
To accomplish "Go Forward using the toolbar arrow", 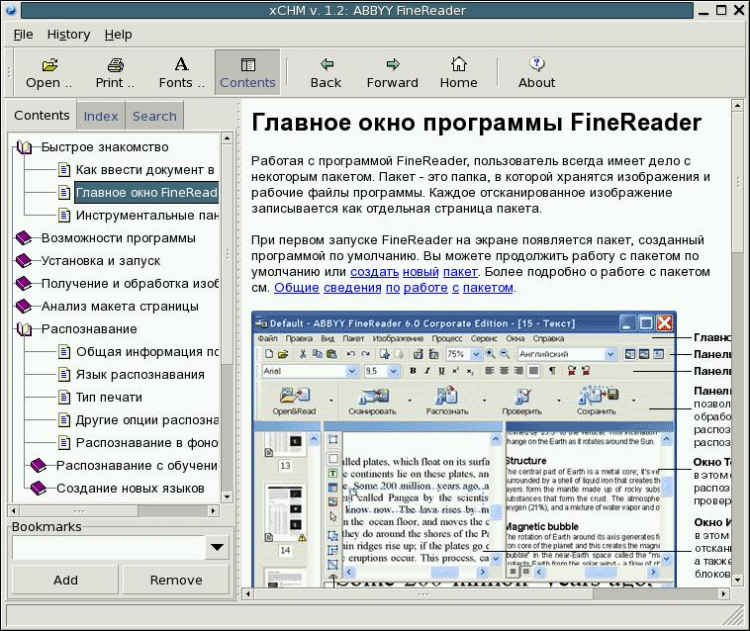I will coord(392,73).
